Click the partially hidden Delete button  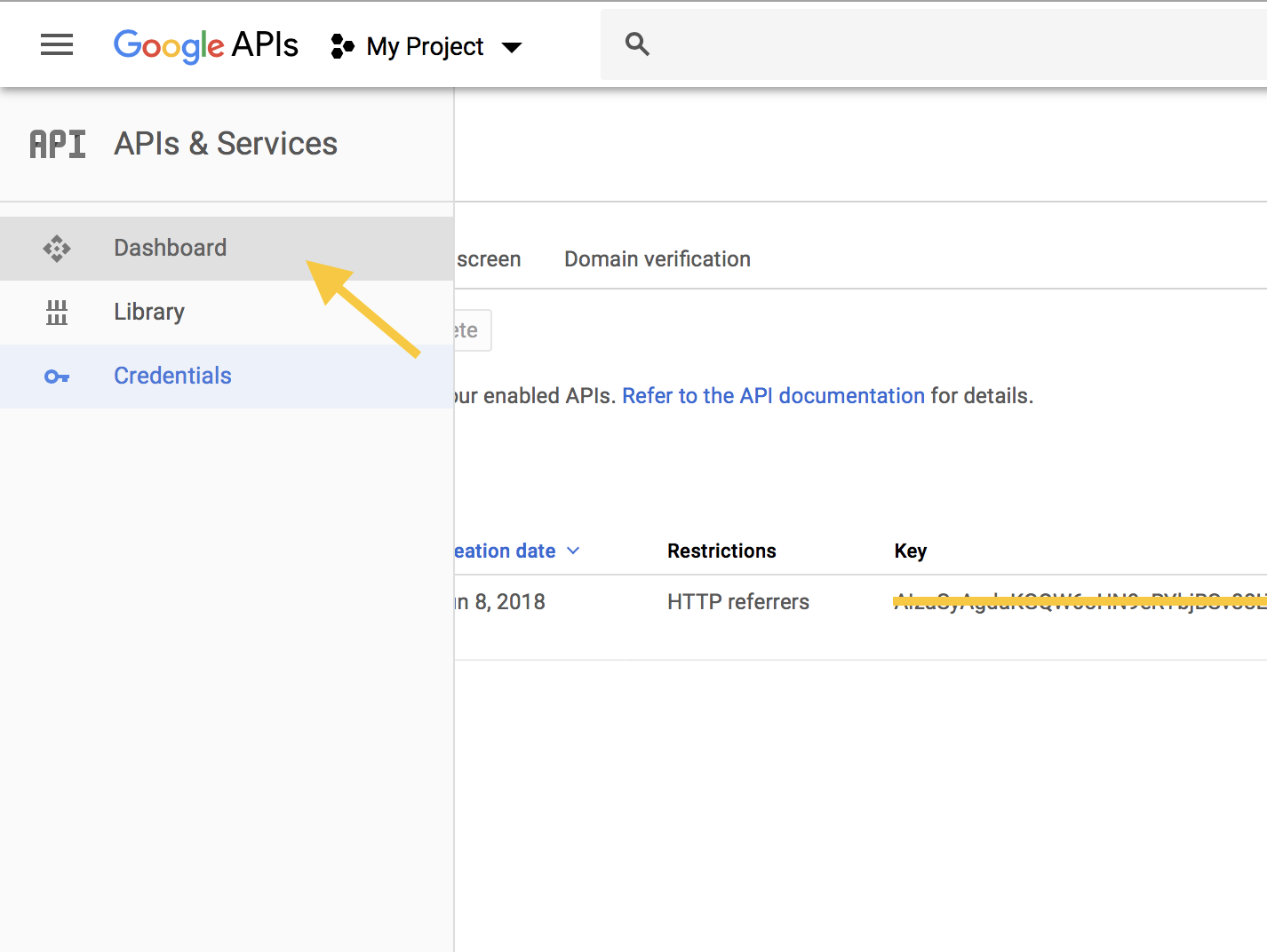pyautogui.click(x=473, y=330)
